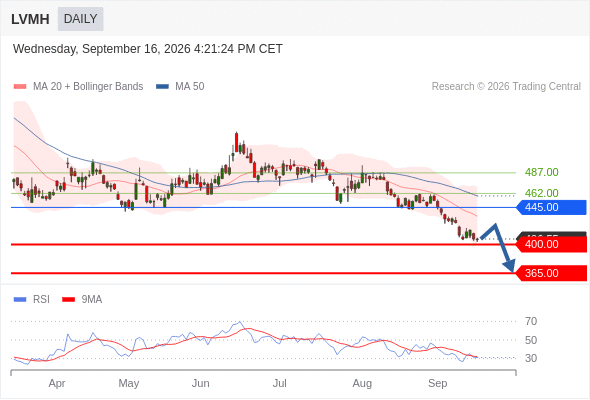Click the May month axis label
590x400 pixels.
129,383
